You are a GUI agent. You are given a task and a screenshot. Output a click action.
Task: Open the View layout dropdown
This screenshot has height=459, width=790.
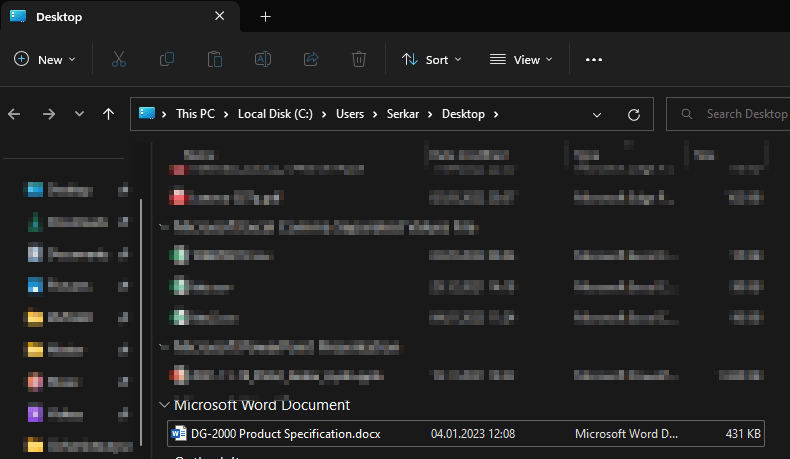pyautogui.click(x=521, y=59)
